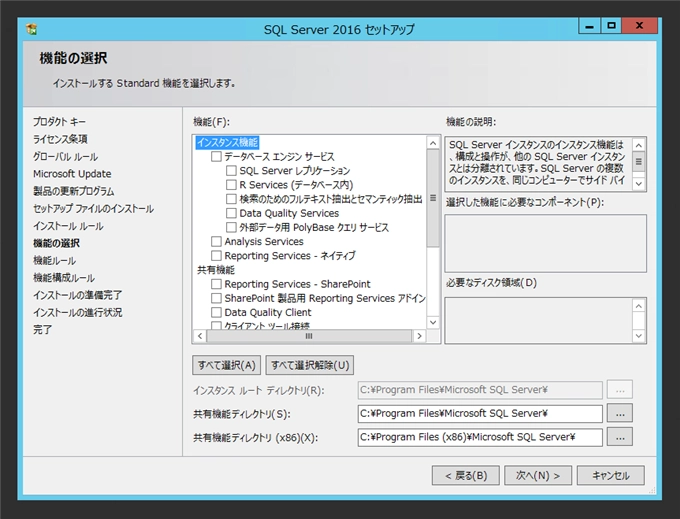Enable SharePoint 製品用 Reporting Services アドイン
The height and width of the screenshot is (519, 680).
[216, 298]
